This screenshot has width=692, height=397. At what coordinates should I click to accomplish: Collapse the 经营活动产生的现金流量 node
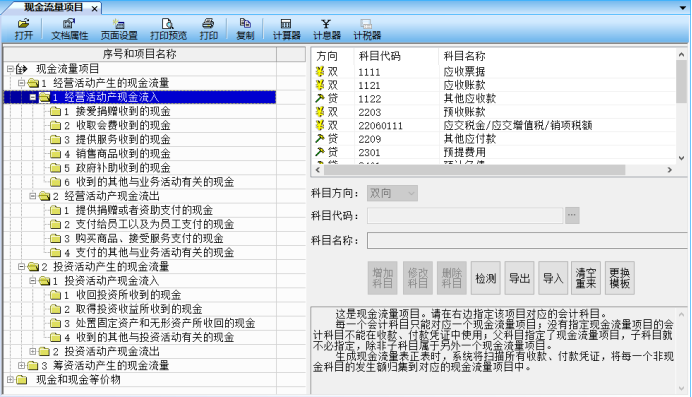tap(21, 83)
